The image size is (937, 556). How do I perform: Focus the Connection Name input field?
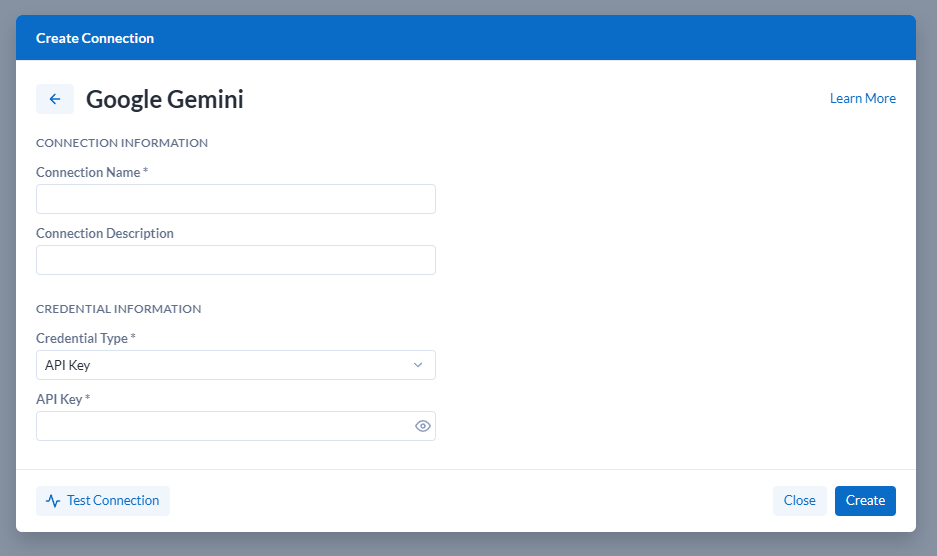pyautogui.click(x=236, y=199)
